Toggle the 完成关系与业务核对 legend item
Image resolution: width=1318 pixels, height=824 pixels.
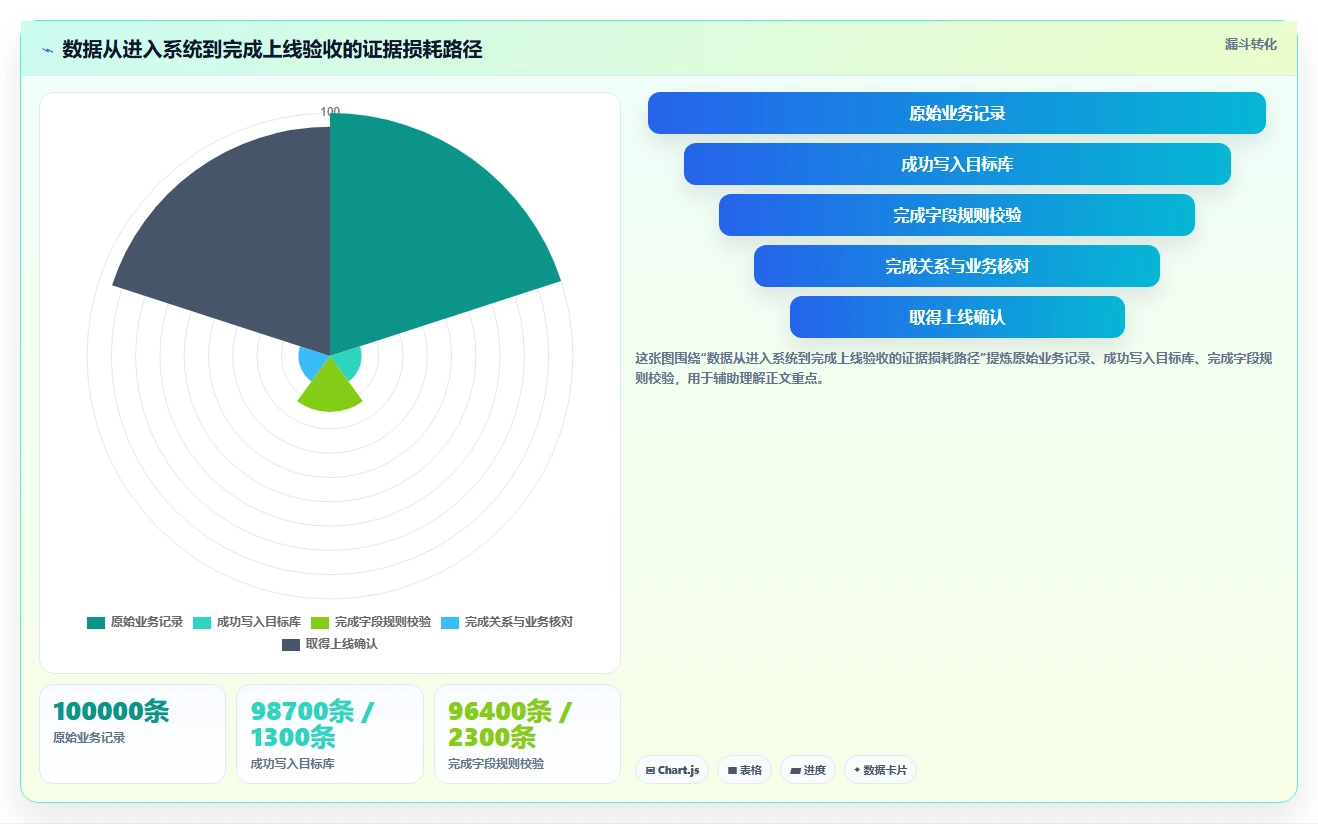click(507, 622)
